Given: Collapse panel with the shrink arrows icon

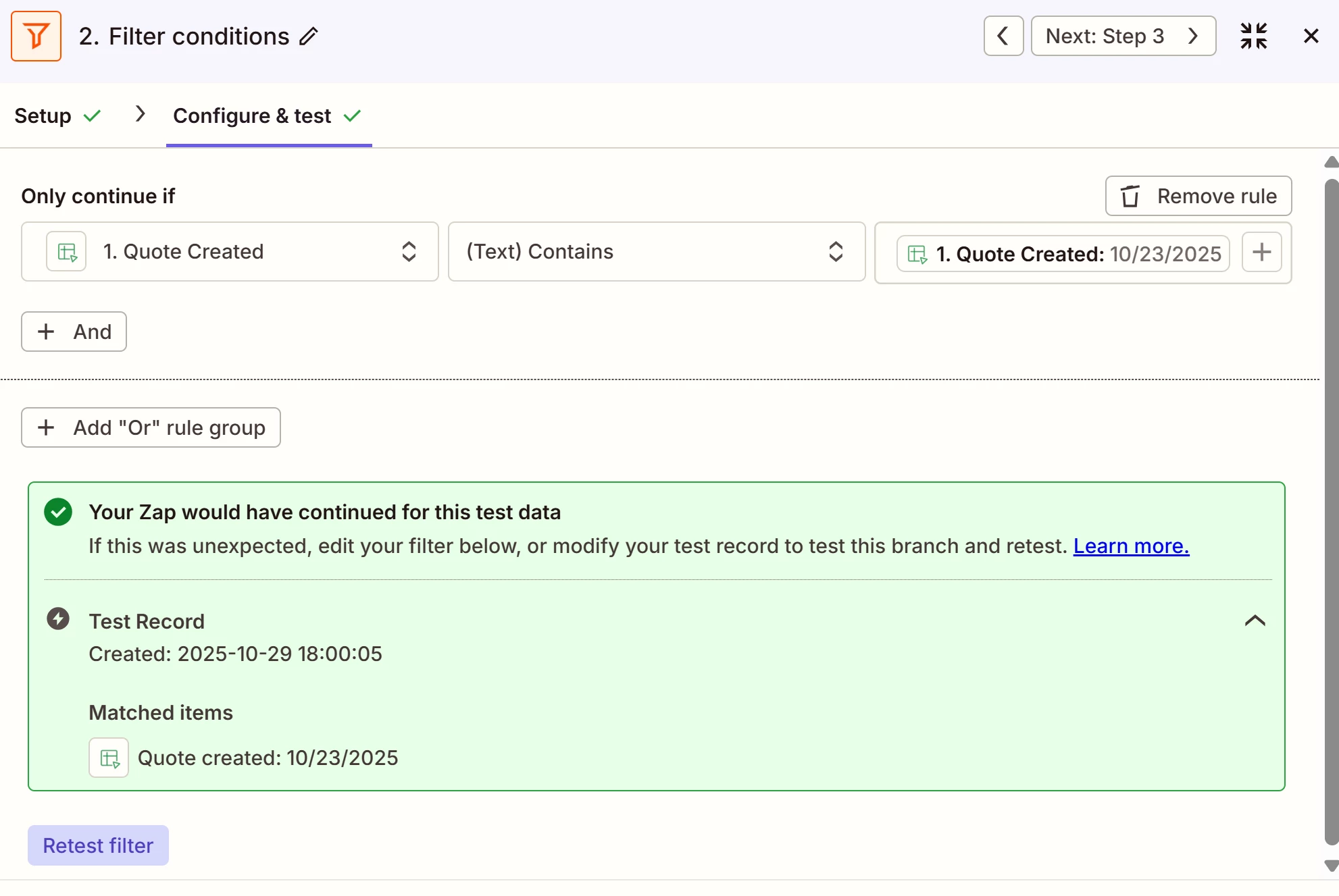Looking at the screenshot, I should (x=1253, y=36).
